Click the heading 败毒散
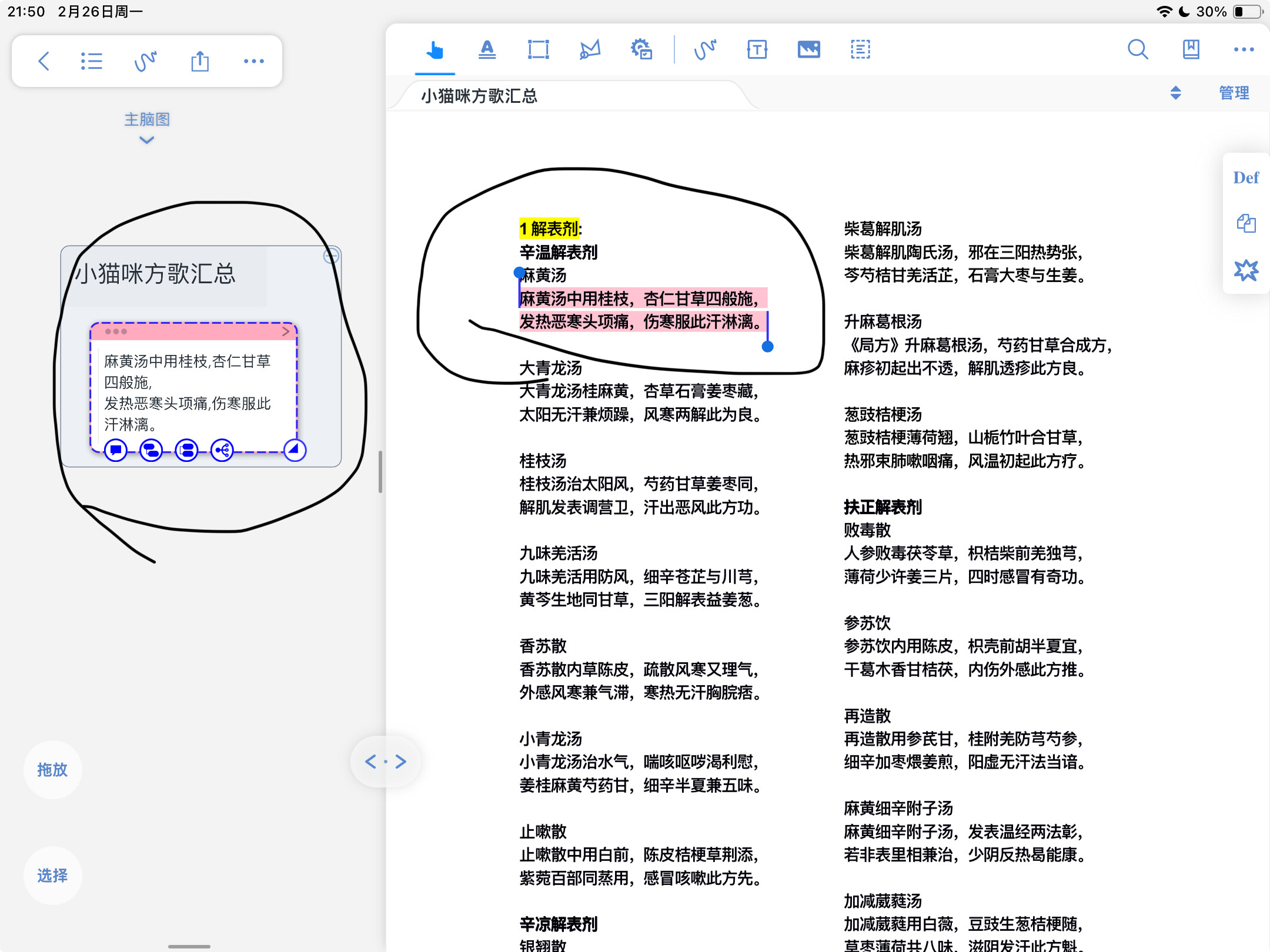1270x952 pixels. 867,530
